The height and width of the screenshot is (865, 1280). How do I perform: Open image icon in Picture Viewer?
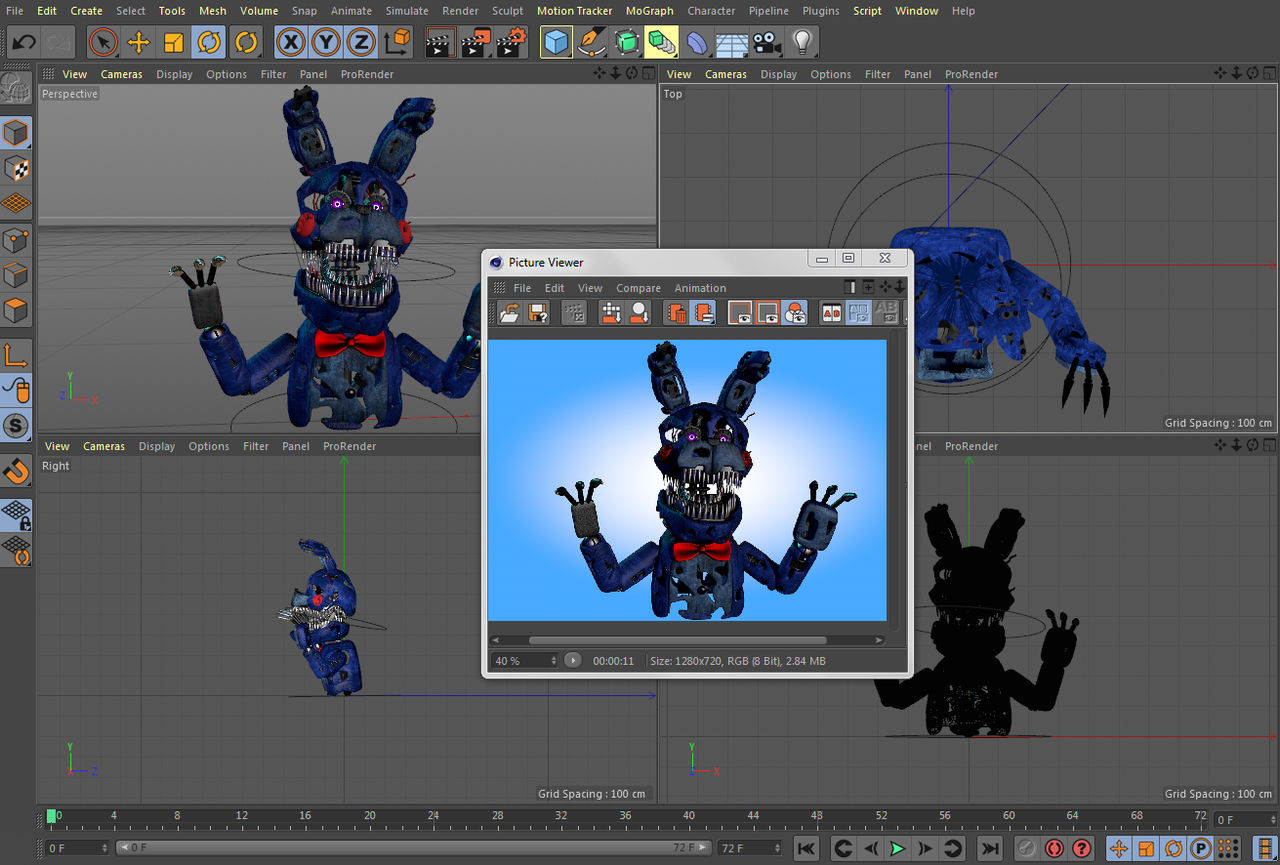point(510,313)
